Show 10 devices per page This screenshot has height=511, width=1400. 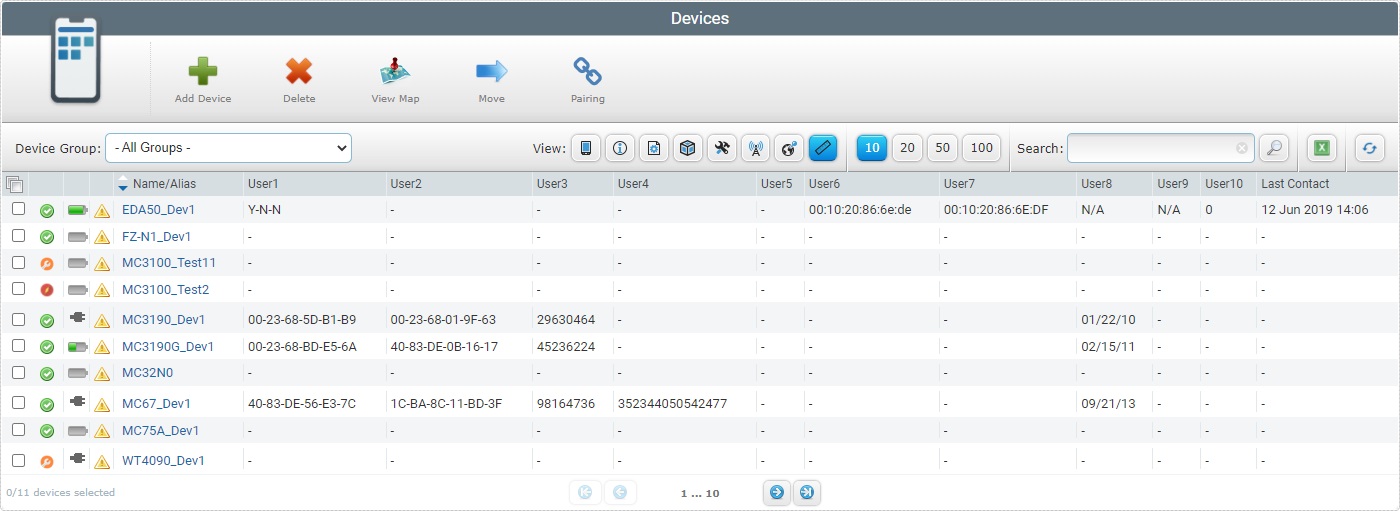(x=872, y=148)
